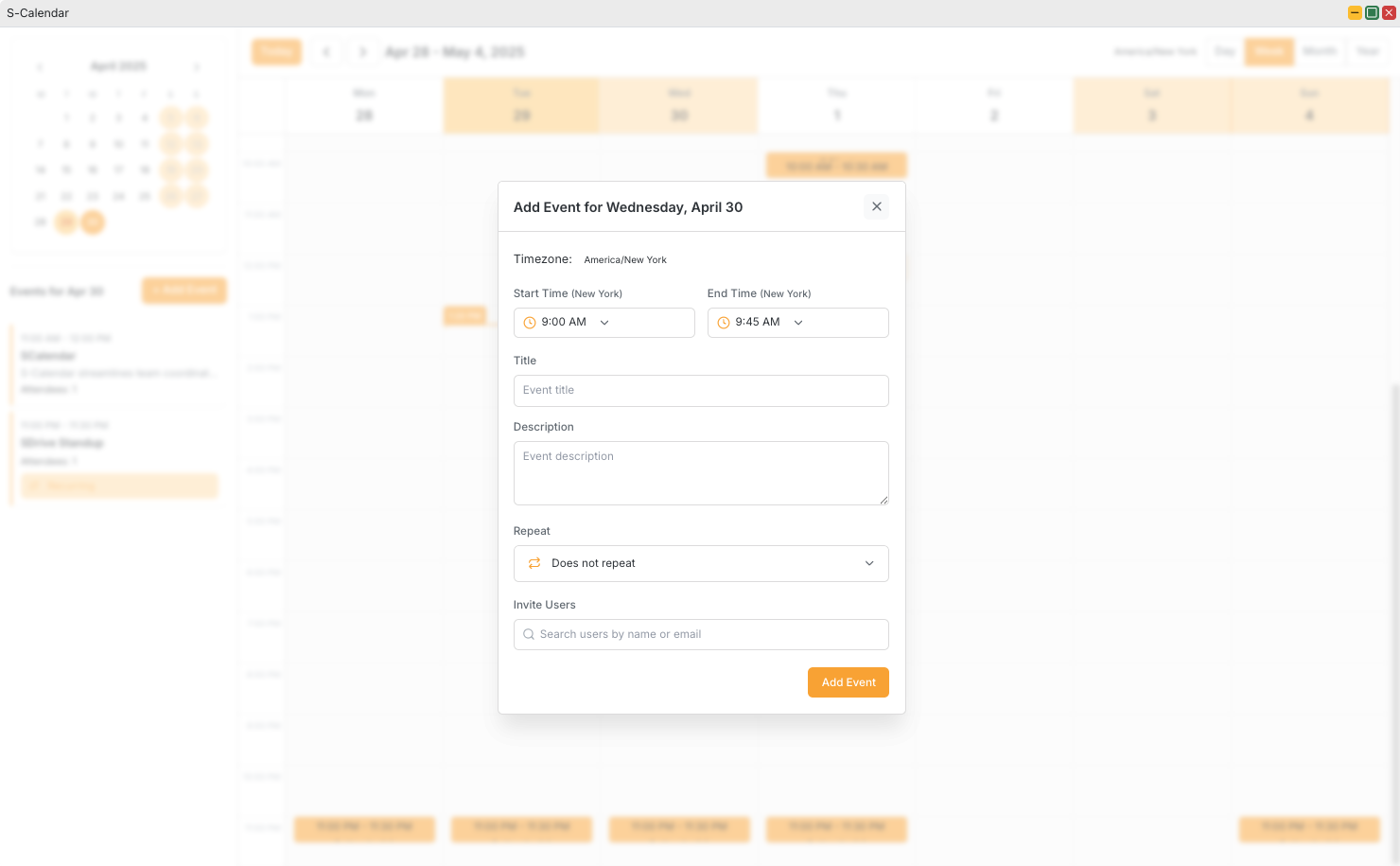The height and width of the screenshot is (866, 1400).
Task: Click the repeat arrows icon
Action: (x=534, y=563)
